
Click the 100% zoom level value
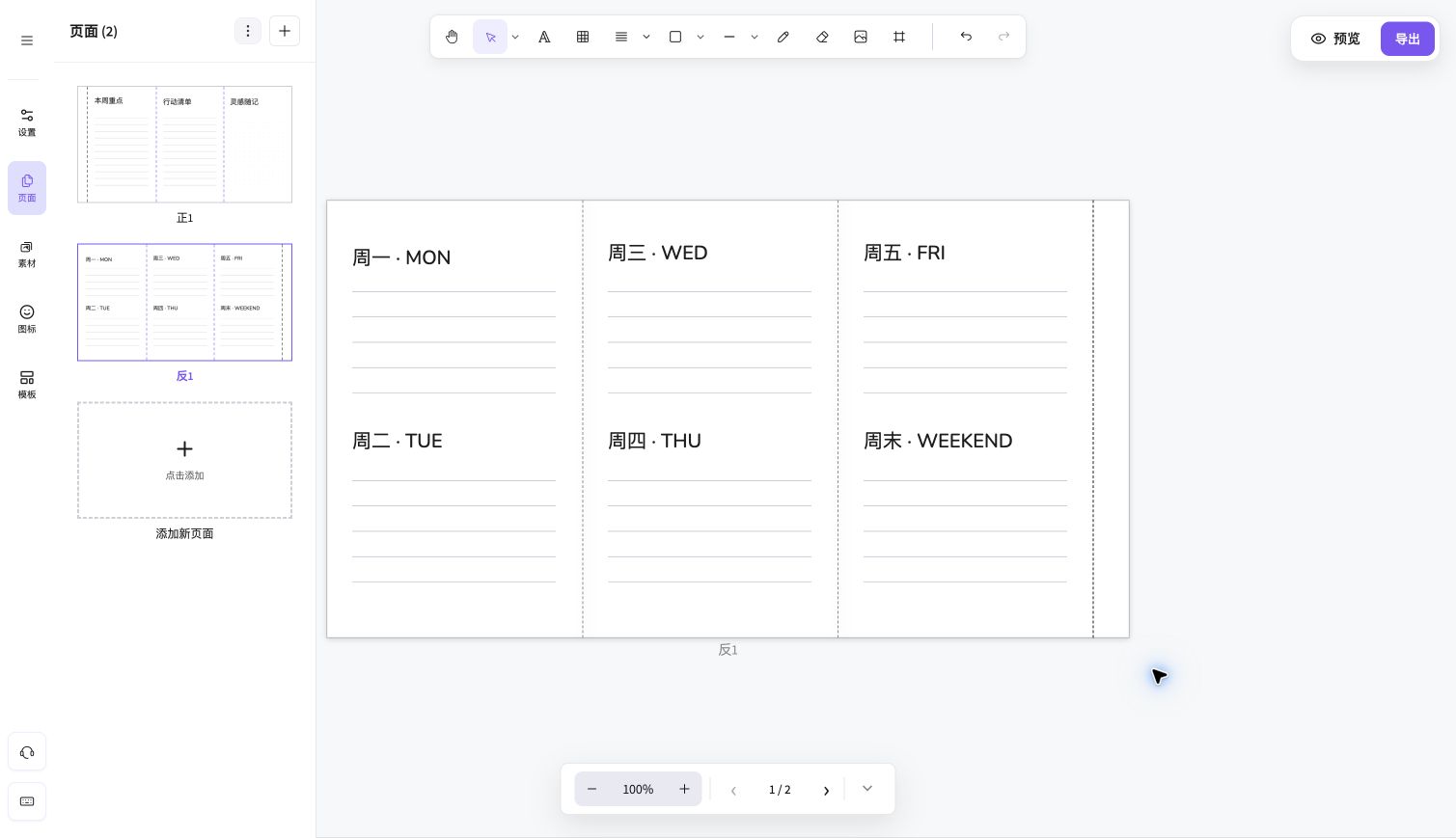click(x=638, y=789)
